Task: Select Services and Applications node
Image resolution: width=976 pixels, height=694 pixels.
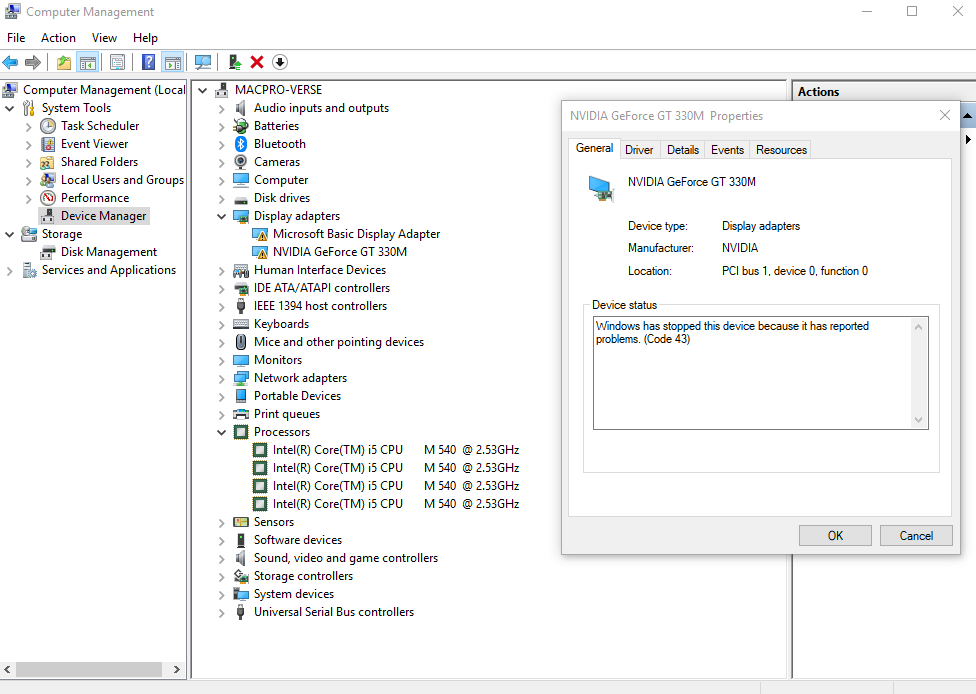Action: tap(108, 270)
